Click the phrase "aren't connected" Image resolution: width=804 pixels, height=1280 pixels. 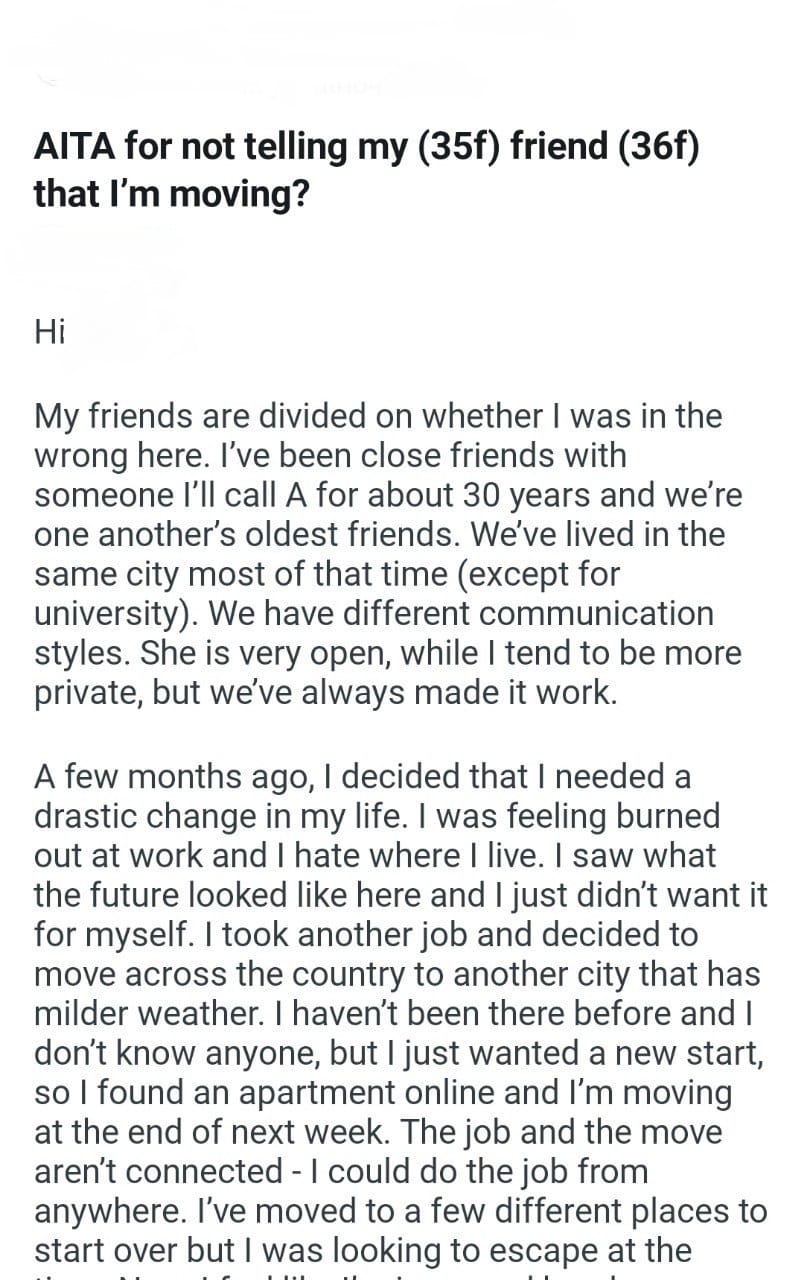click(159, 1173)
